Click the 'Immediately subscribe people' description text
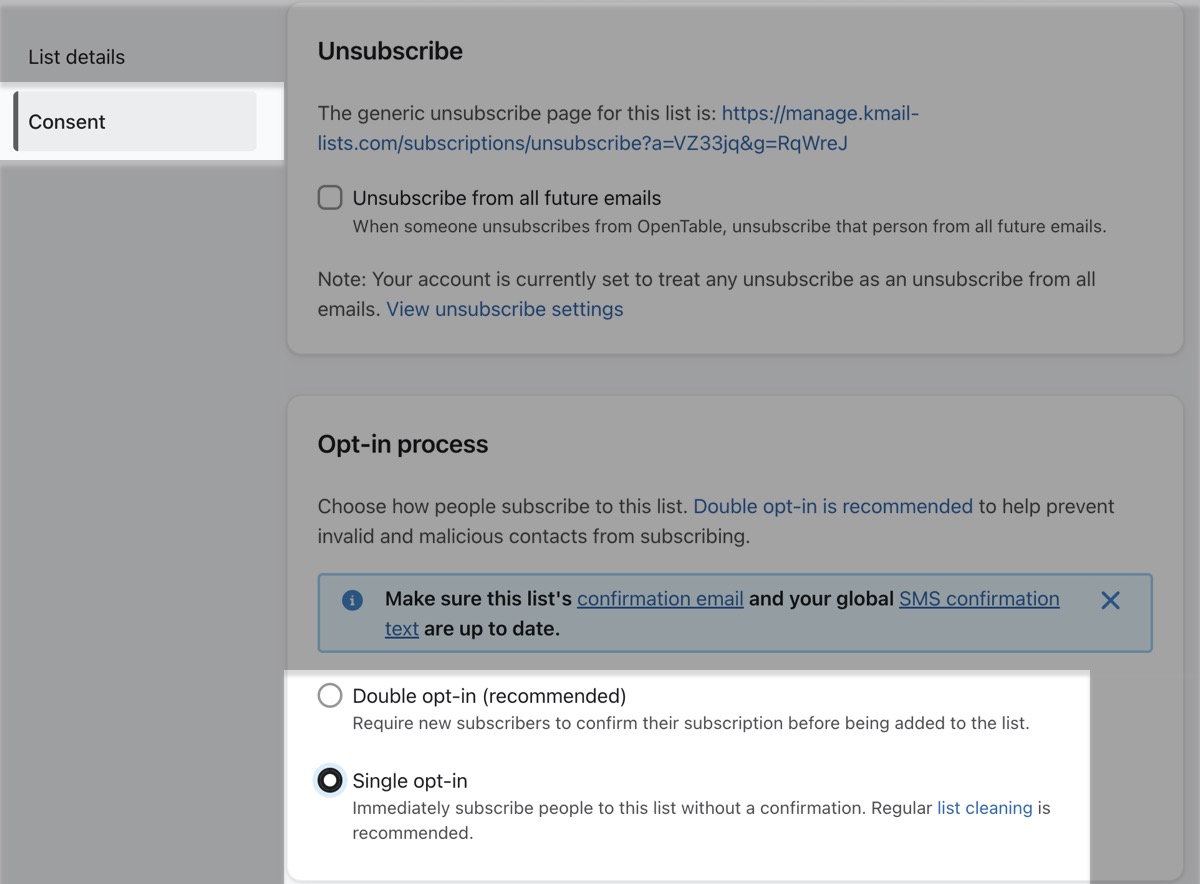This screenshot has width=1200, height=884. (640, 808)
